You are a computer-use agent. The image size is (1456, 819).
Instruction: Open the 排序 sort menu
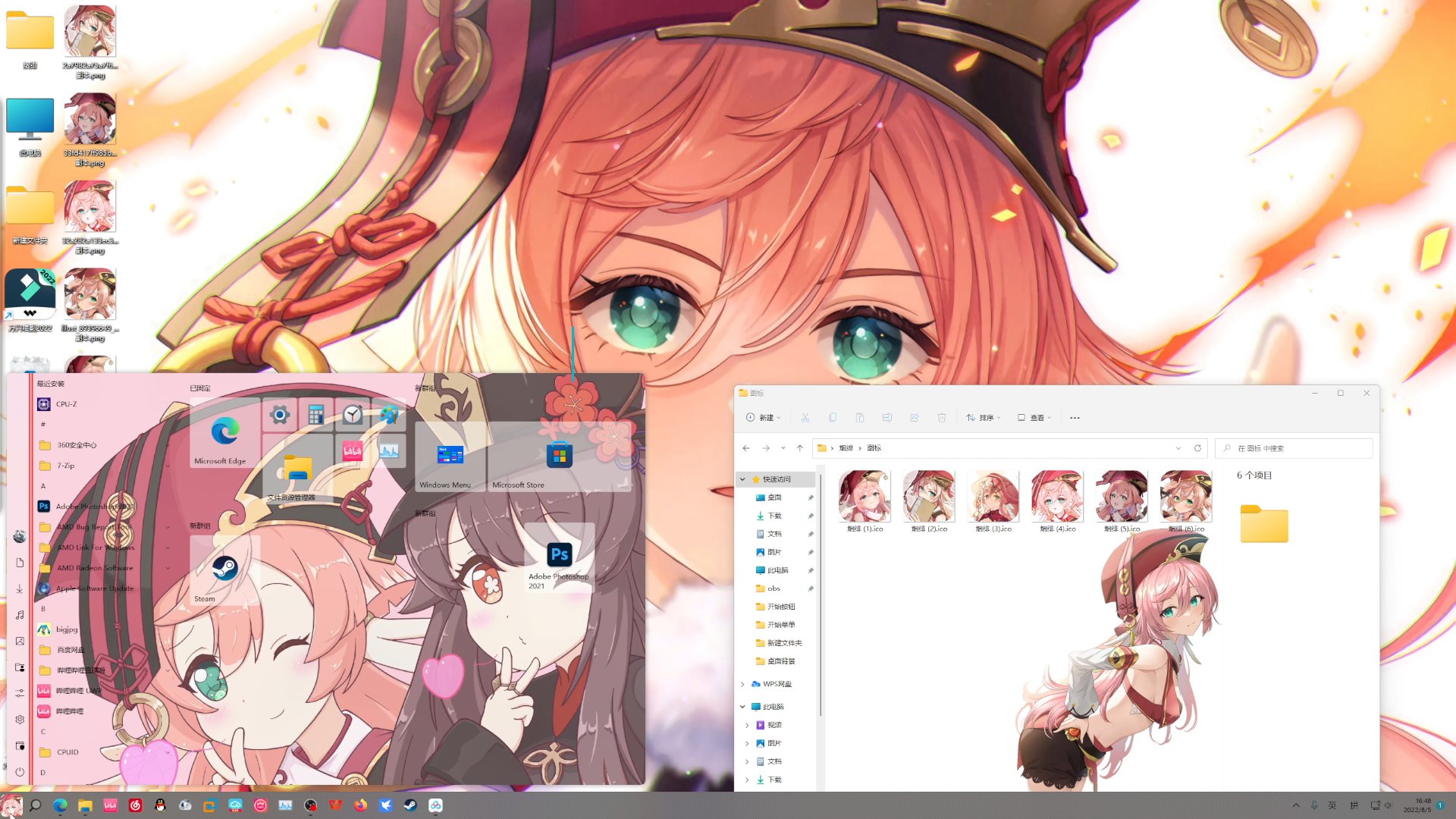point(984,418)
